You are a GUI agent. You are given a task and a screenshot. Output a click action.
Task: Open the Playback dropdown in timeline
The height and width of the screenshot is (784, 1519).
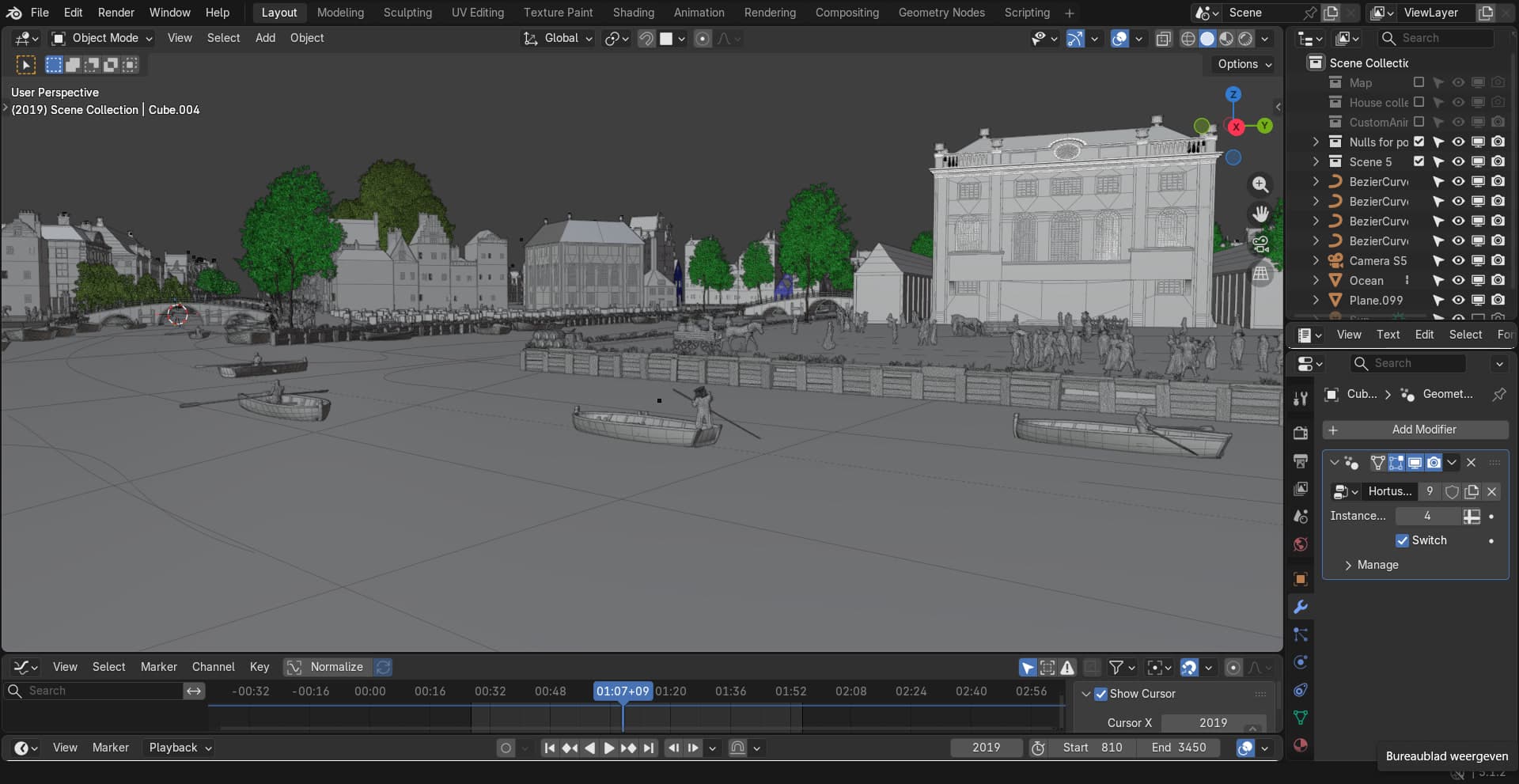pos(180,748)
